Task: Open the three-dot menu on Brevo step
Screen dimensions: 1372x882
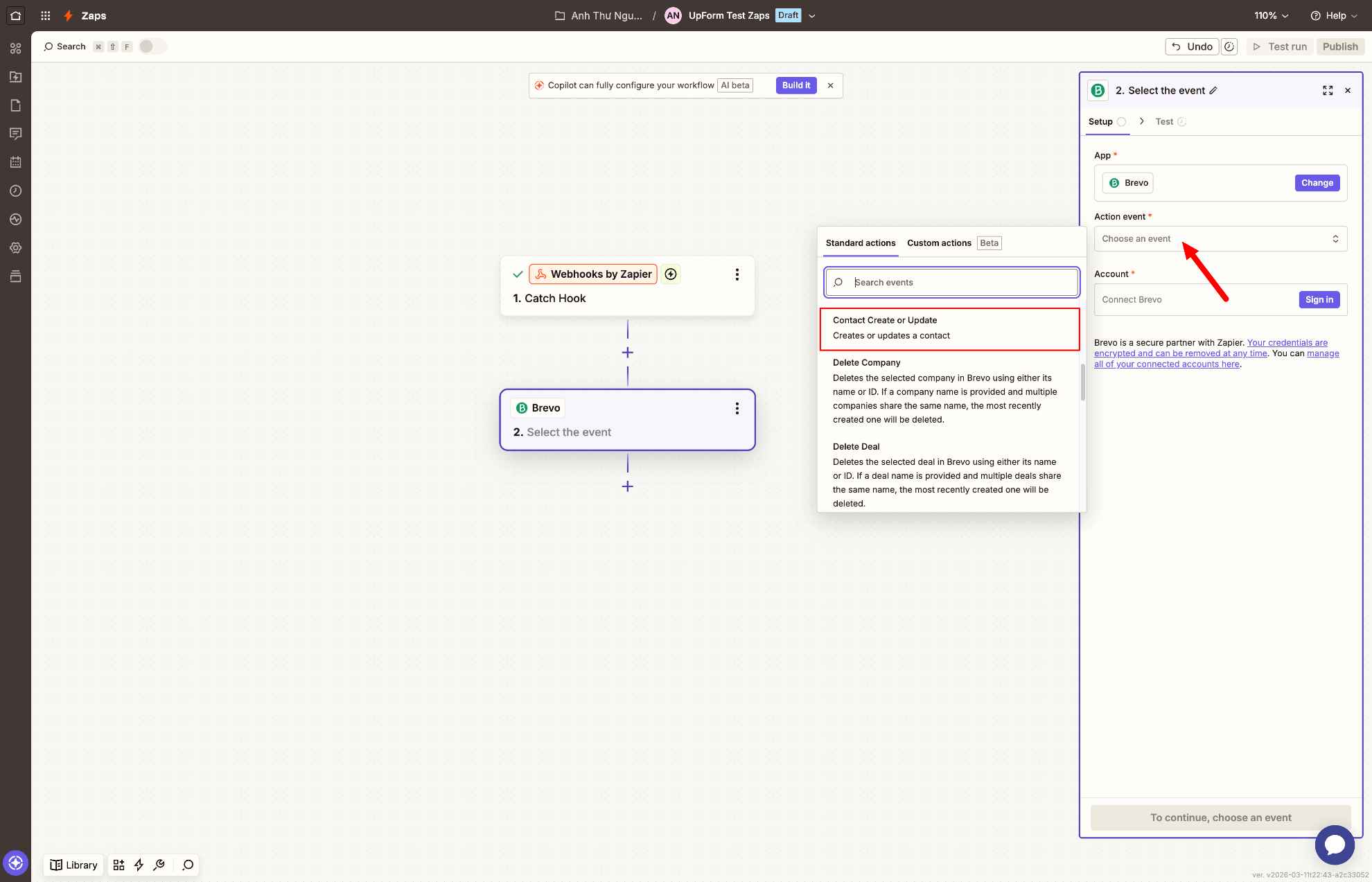Action: pyautogui.click(x=737, y=408)
